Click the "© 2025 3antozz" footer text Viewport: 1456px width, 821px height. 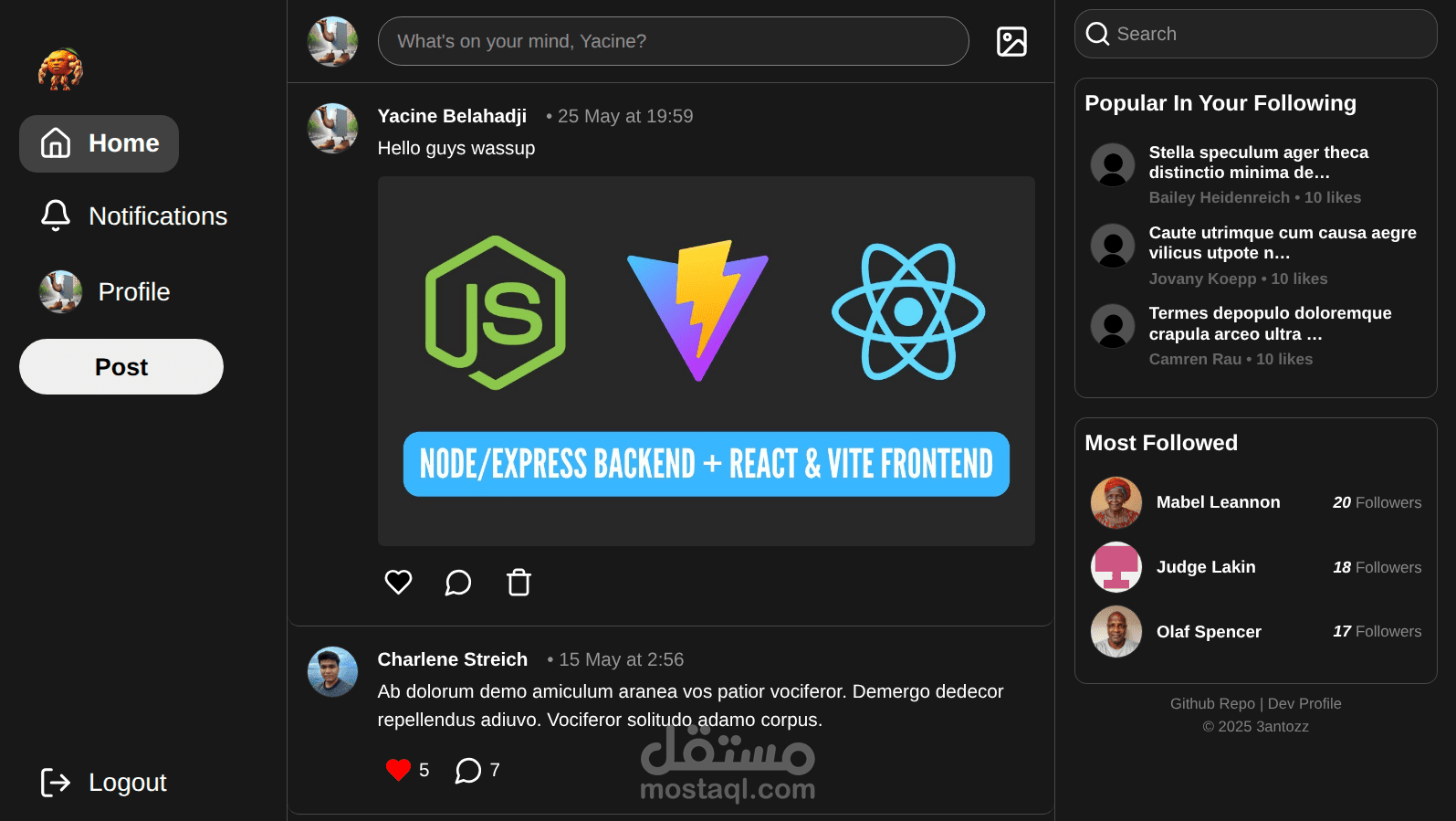[x=1255, y=726]
